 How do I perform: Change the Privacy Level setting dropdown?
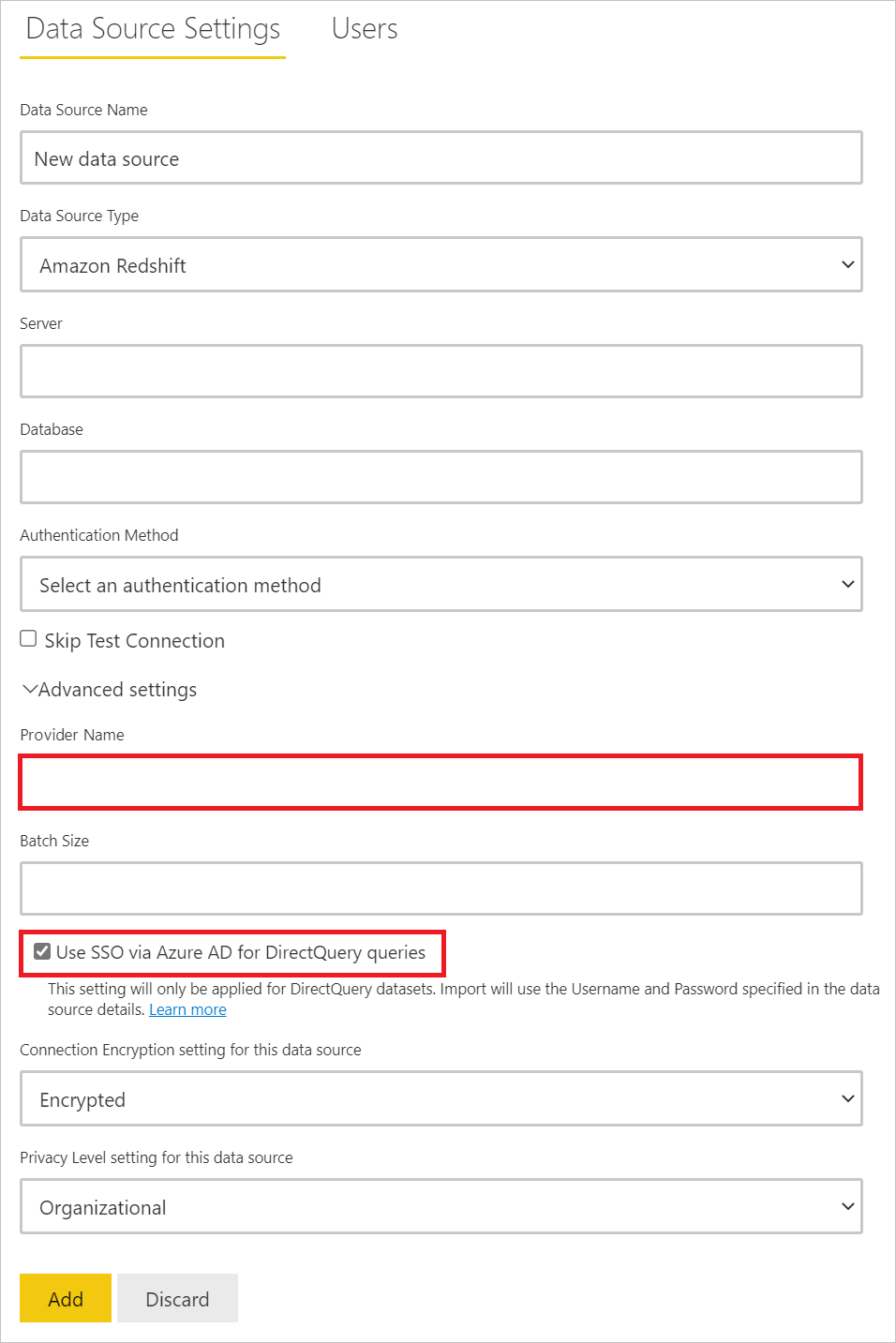pyautogui.click(x=441, y=1207)
